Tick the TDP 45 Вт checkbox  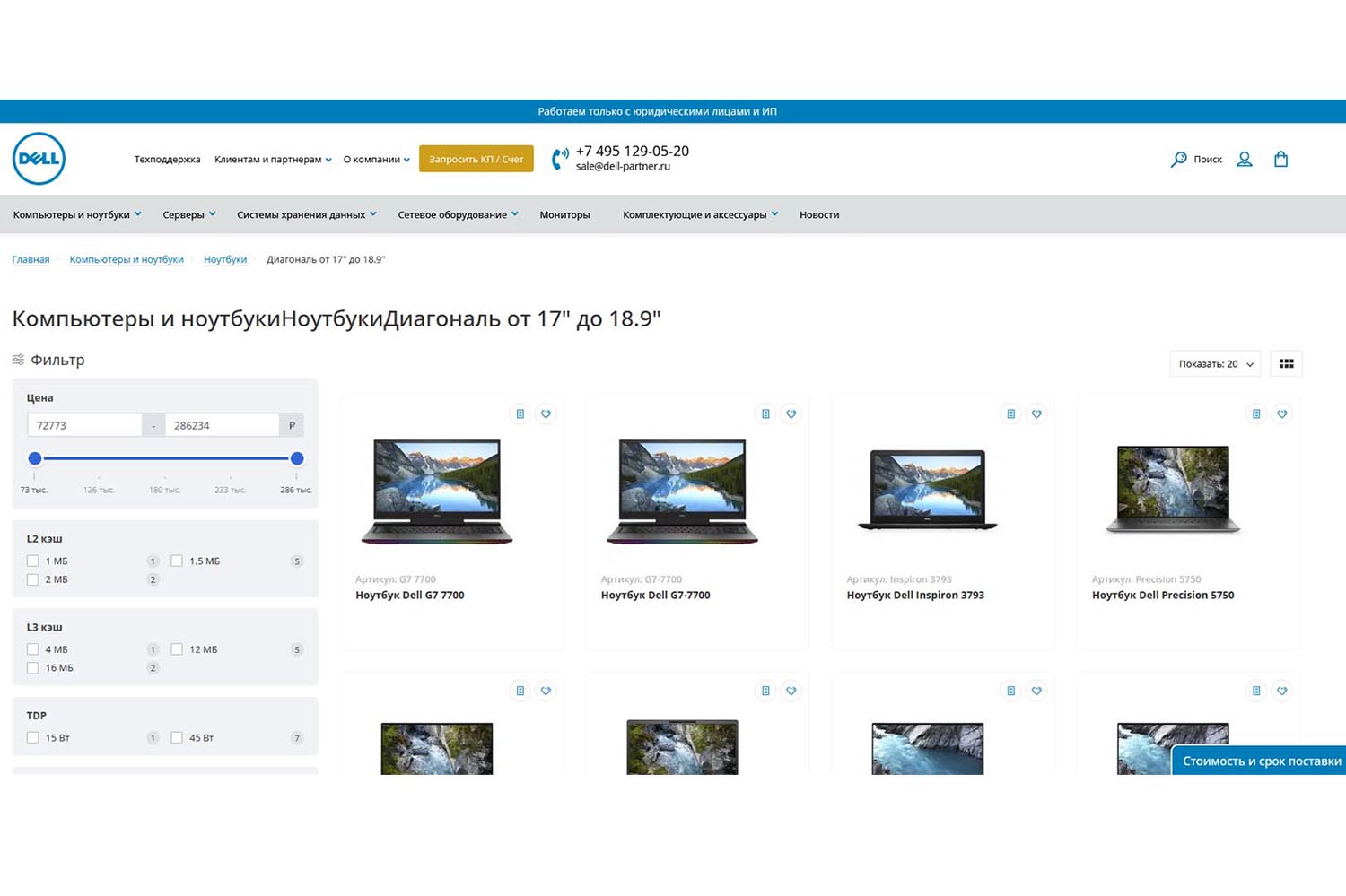coord(177,738)
